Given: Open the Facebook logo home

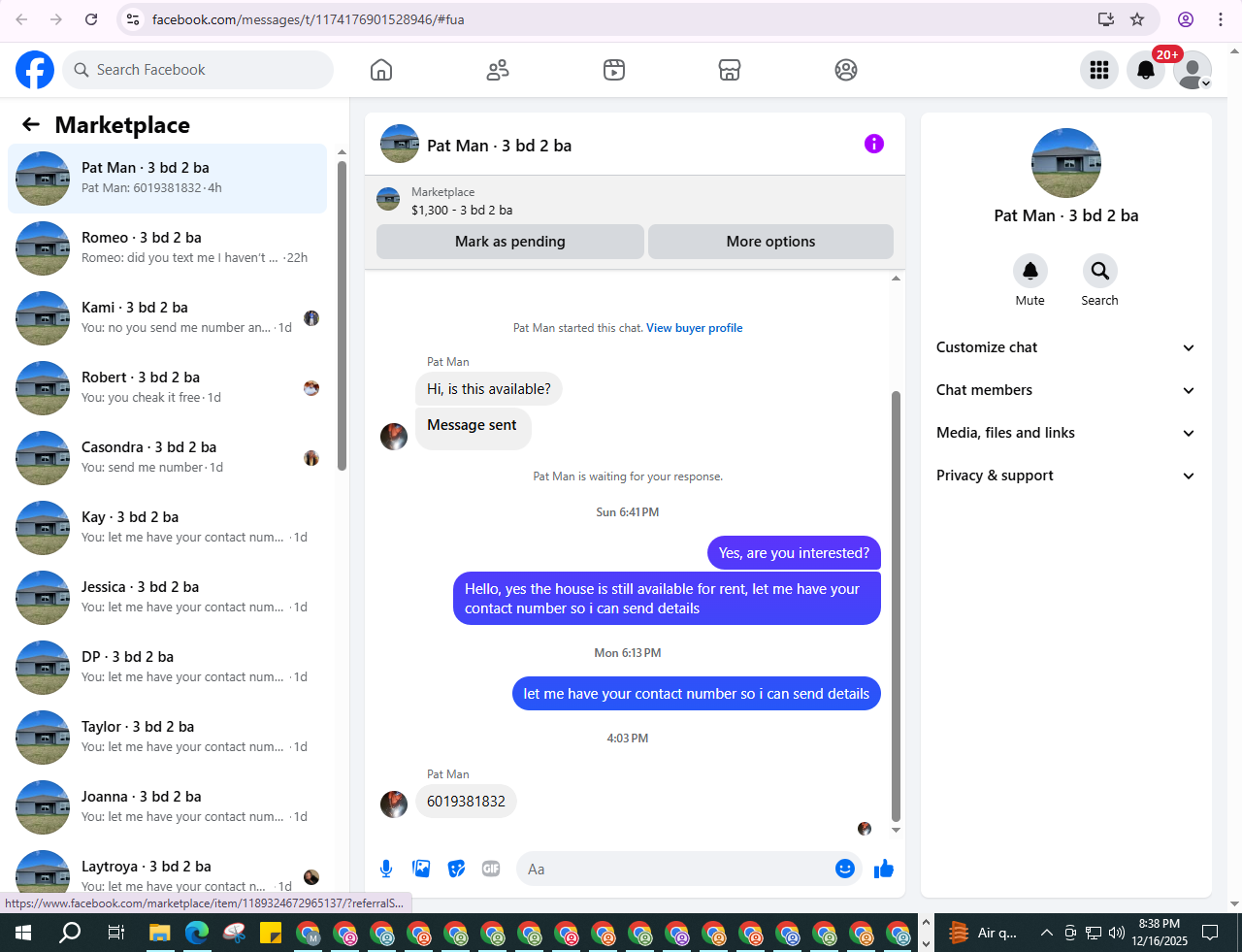Looking at the screenshot, I should tap(35, 70).
